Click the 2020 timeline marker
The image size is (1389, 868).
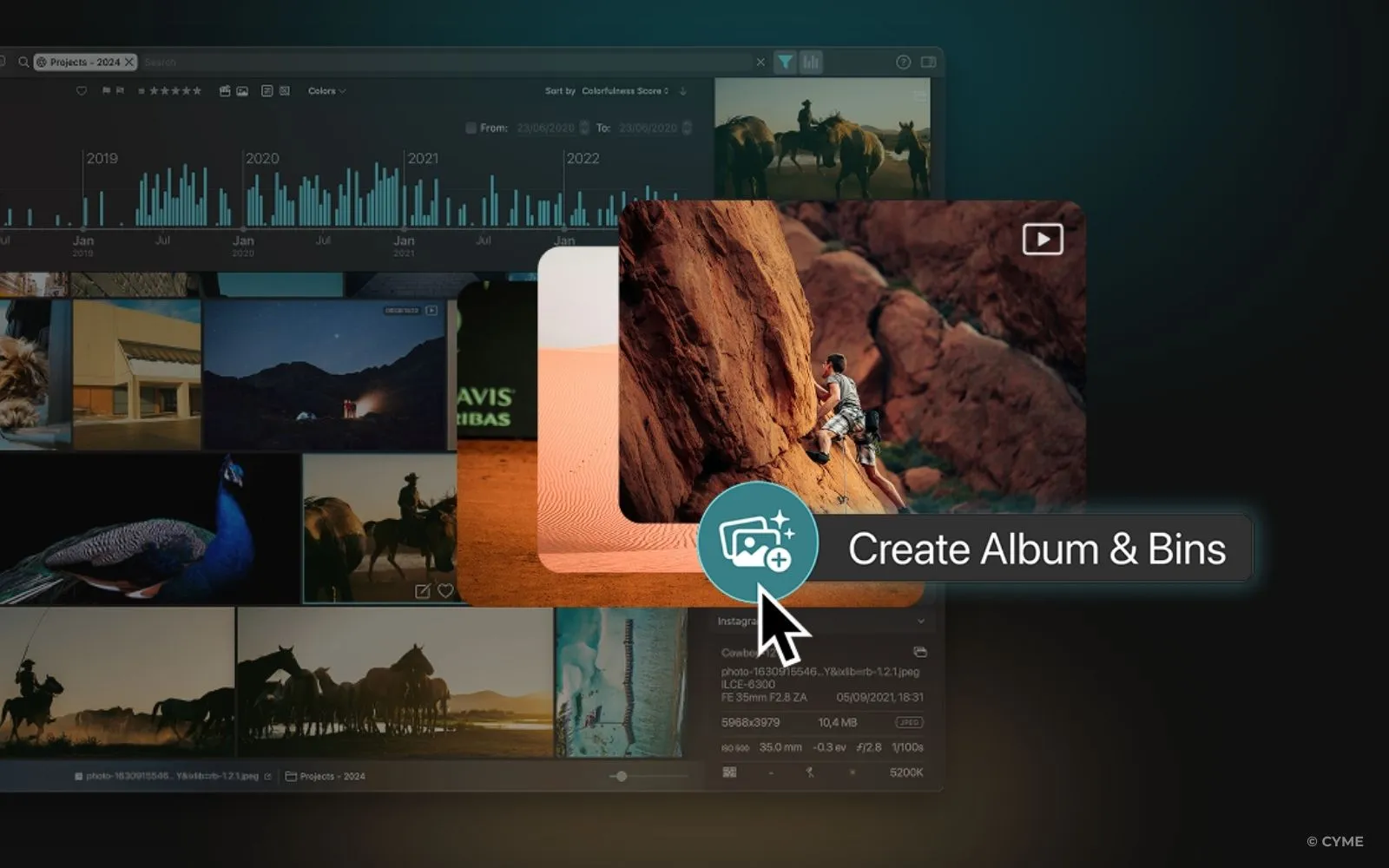tap(262, 158)
